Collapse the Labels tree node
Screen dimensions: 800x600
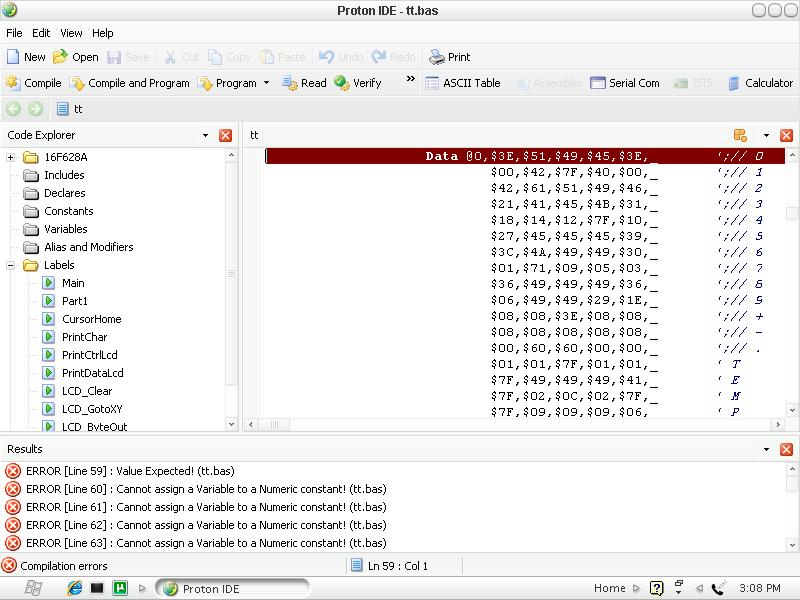coord(11,265)
